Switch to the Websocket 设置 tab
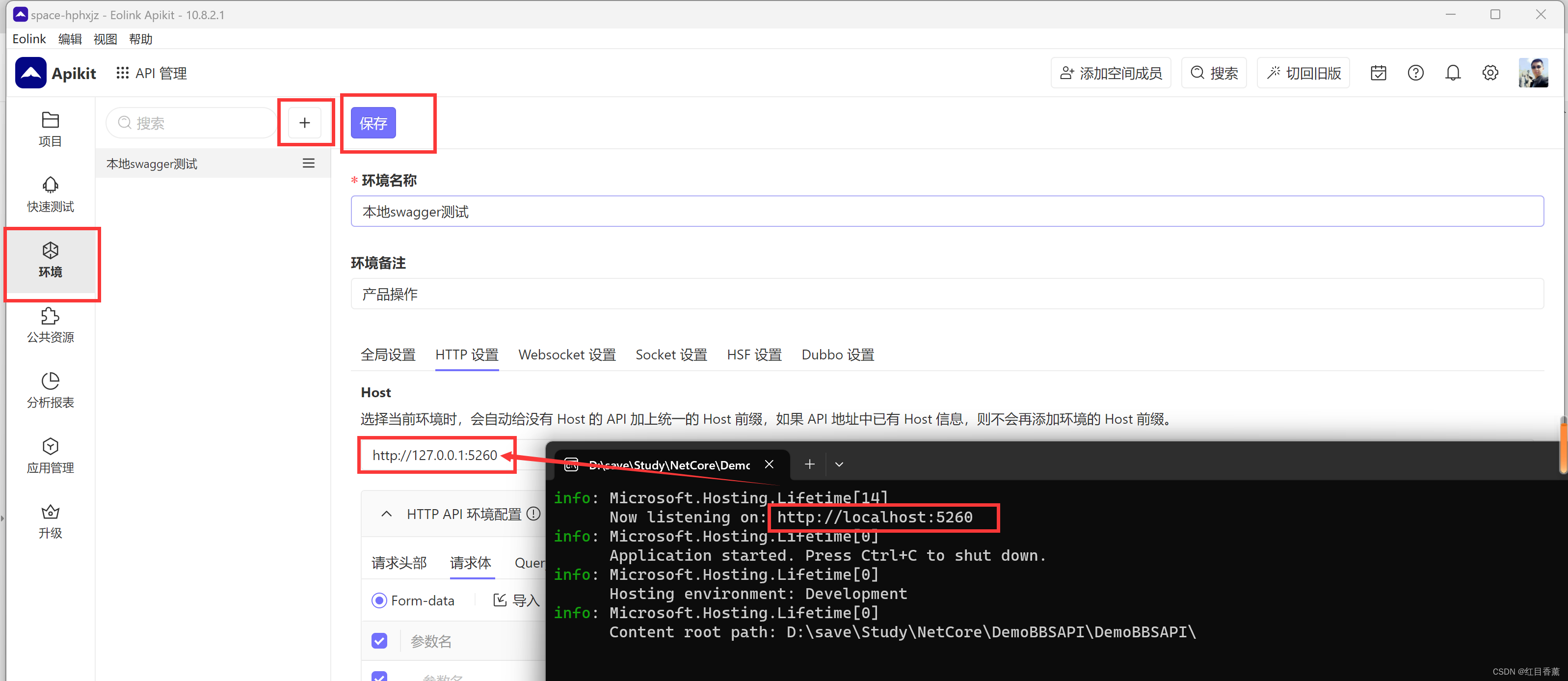The image size is (1568, 681). (x=567, y=354)
